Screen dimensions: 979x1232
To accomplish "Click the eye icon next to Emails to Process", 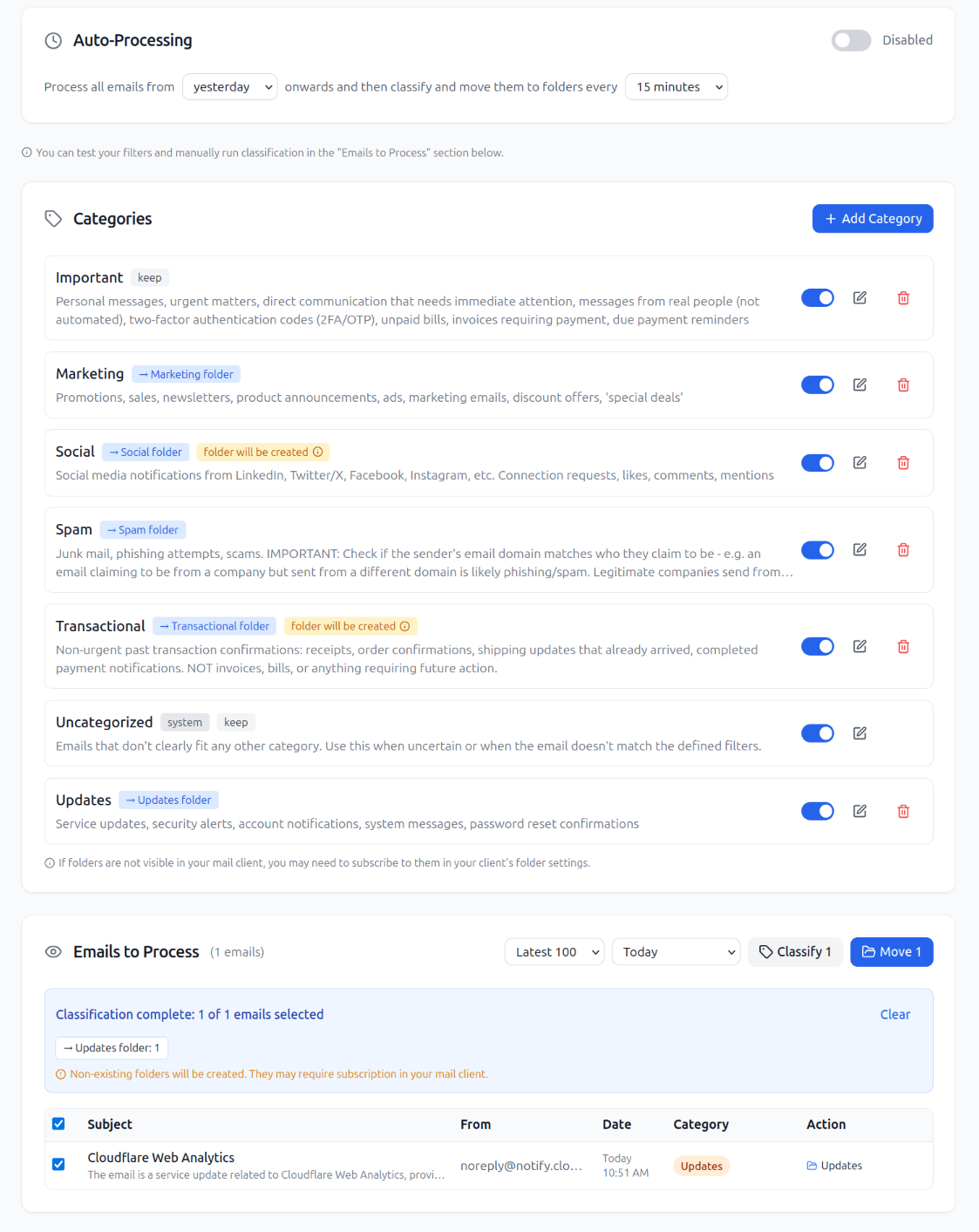I will [x=53, y=951].
